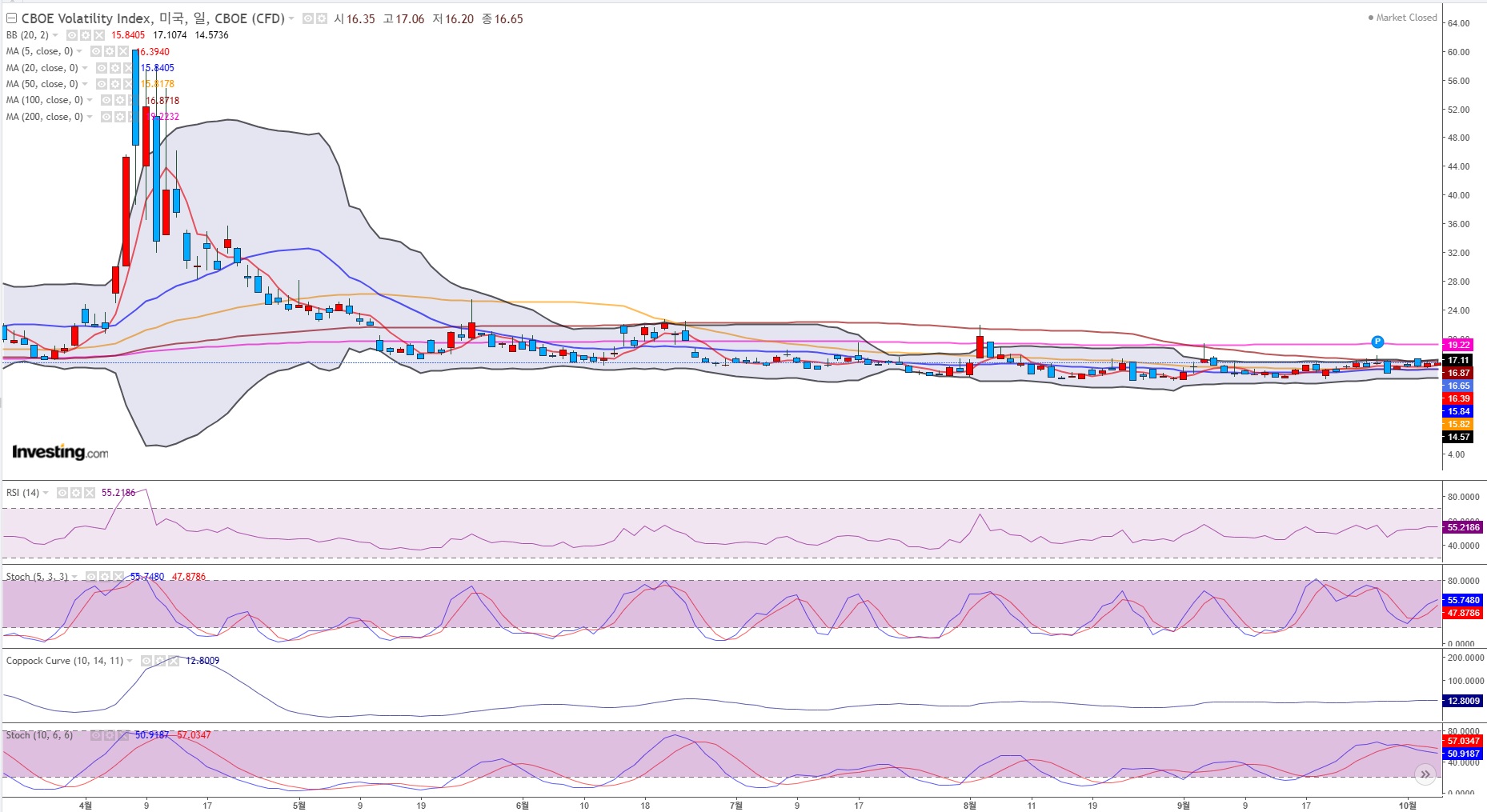Viewport: 1487px width, 812px height.
Task: Open MA (5, close, 0) settings
Action: [x=110, y=51]
